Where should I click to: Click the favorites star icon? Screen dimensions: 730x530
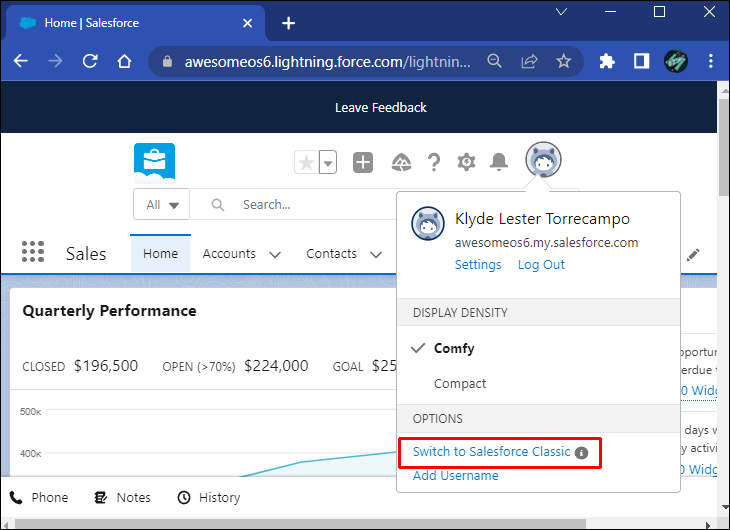click(306, 163)
